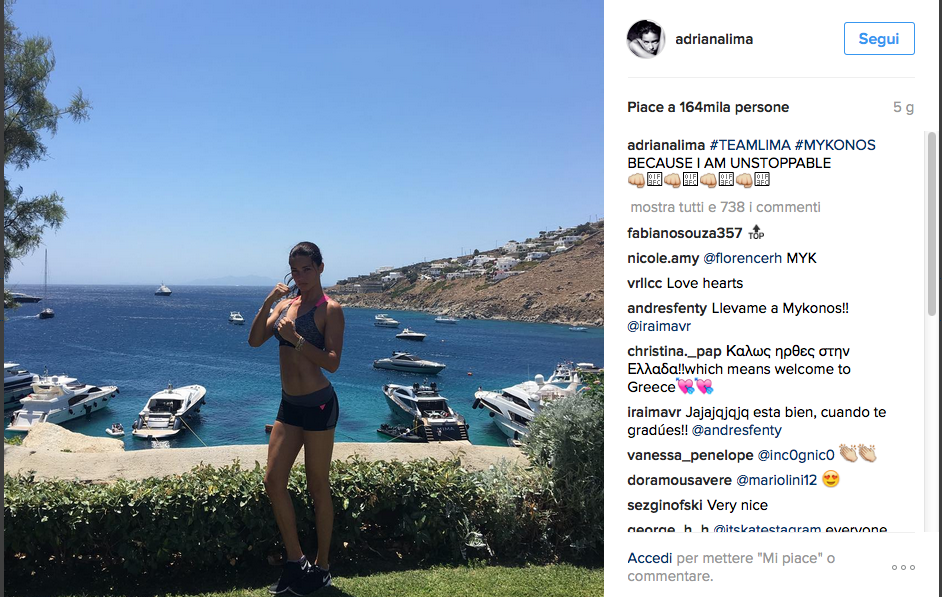Click the @andresfenty mention
942x597 pixels.
(737, 430)
